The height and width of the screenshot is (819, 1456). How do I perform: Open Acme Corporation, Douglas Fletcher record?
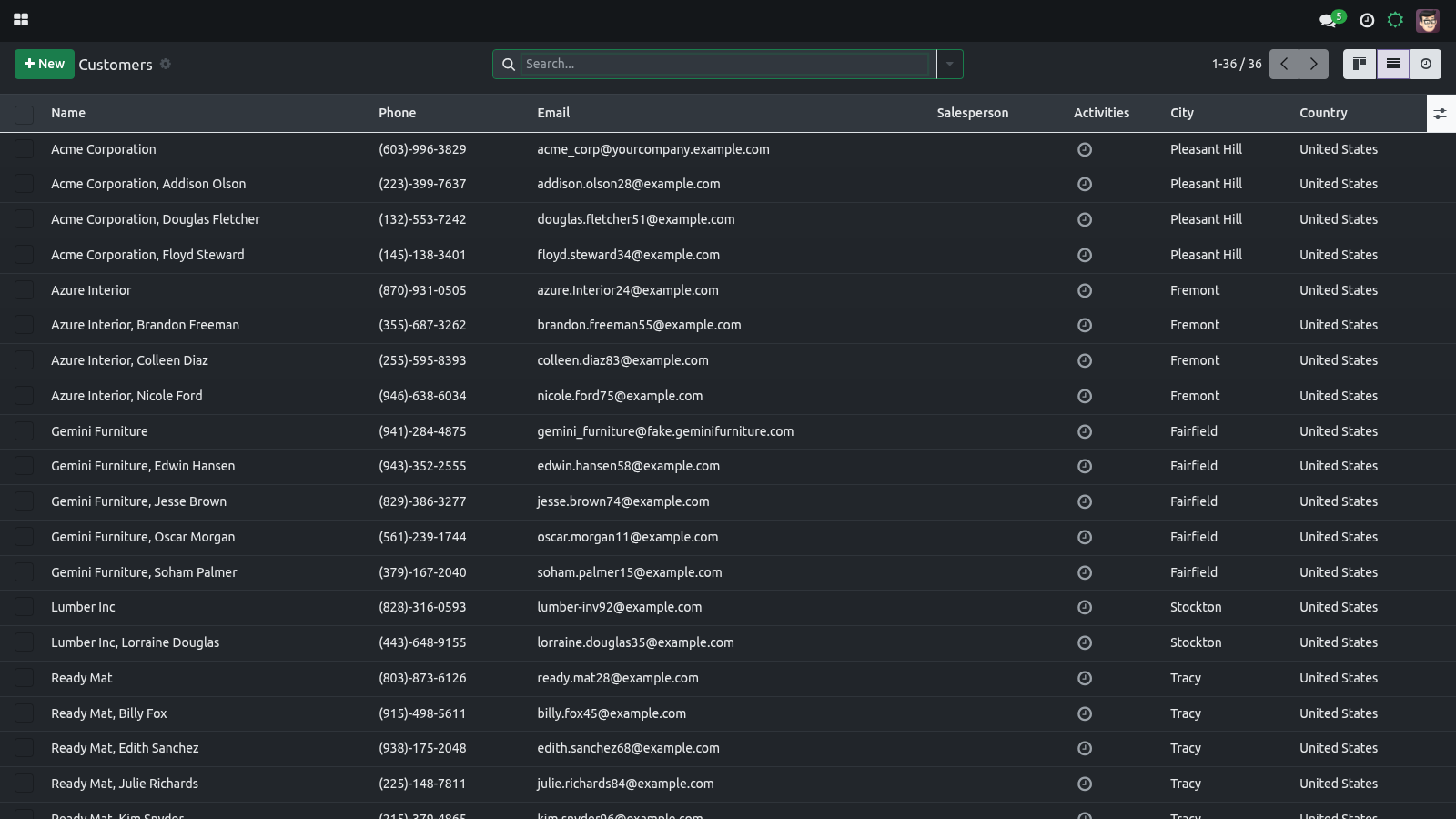156,219
